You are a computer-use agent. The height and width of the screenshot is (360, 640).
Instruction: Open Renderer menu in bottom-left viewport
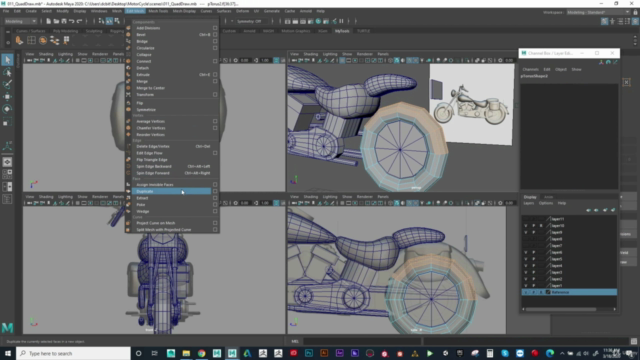pos(100,197)
